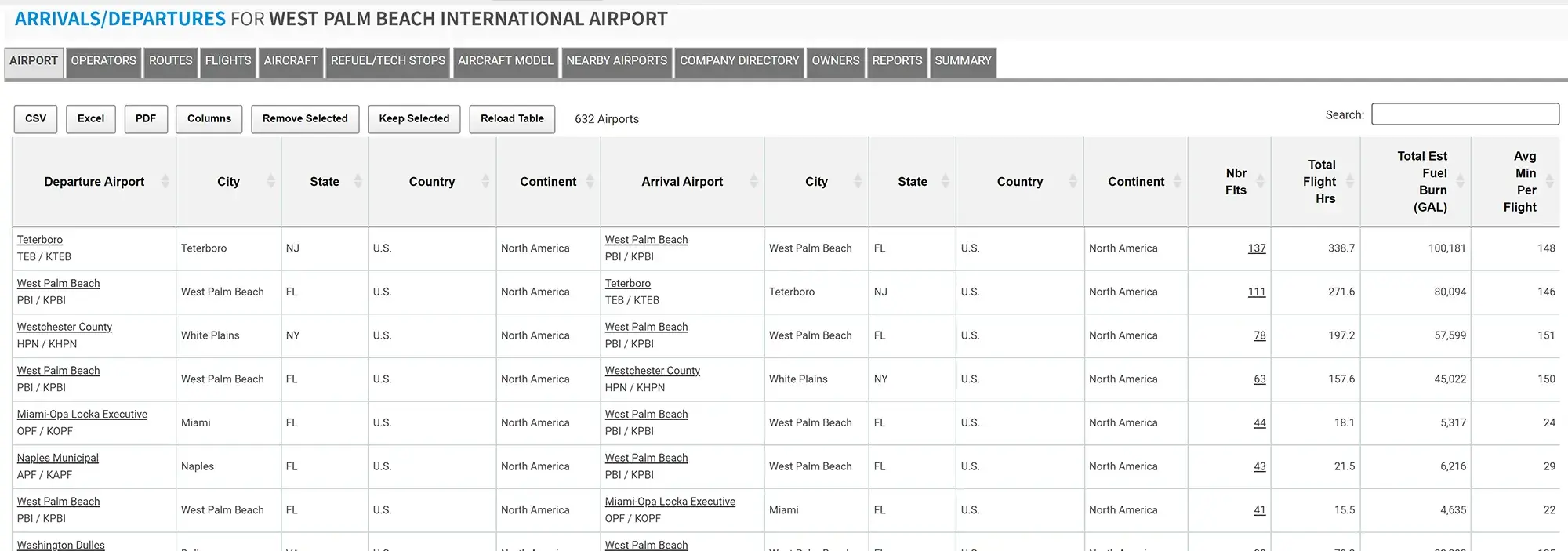Image resolution: width=1568 pixels, height=551 pixels.
Task: Click the sort arrows on Nbr Flts column
Action: (x=1260, y=182)
